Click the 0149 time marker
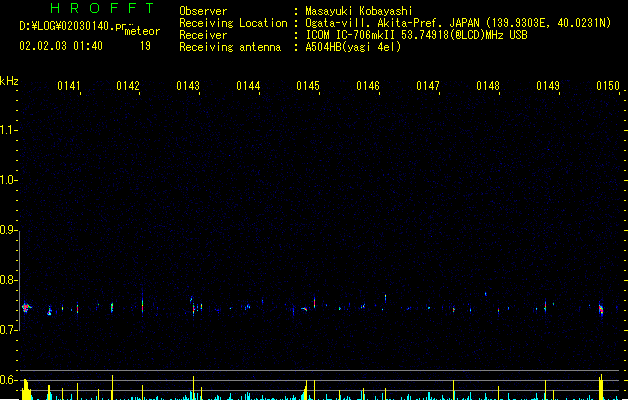The image size is (629, 400). click(x=548, y=86)
